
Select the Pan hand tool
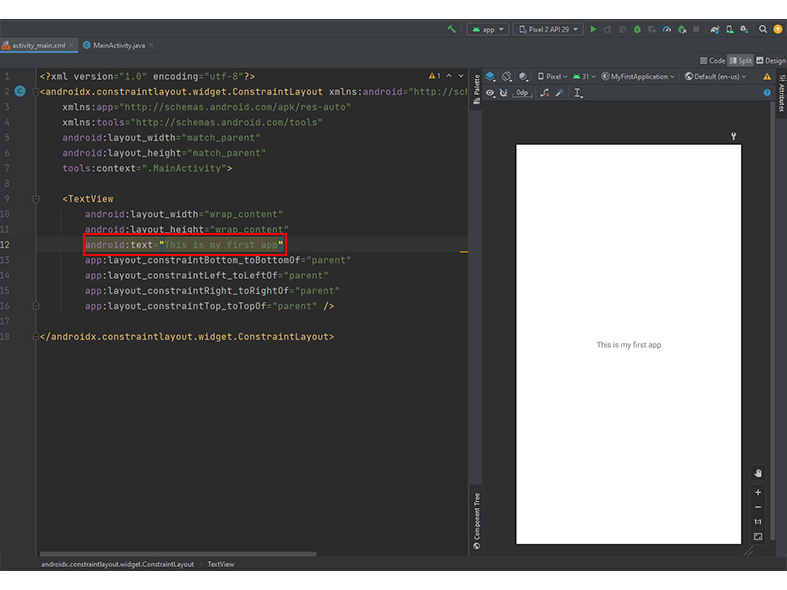point(758,473)
